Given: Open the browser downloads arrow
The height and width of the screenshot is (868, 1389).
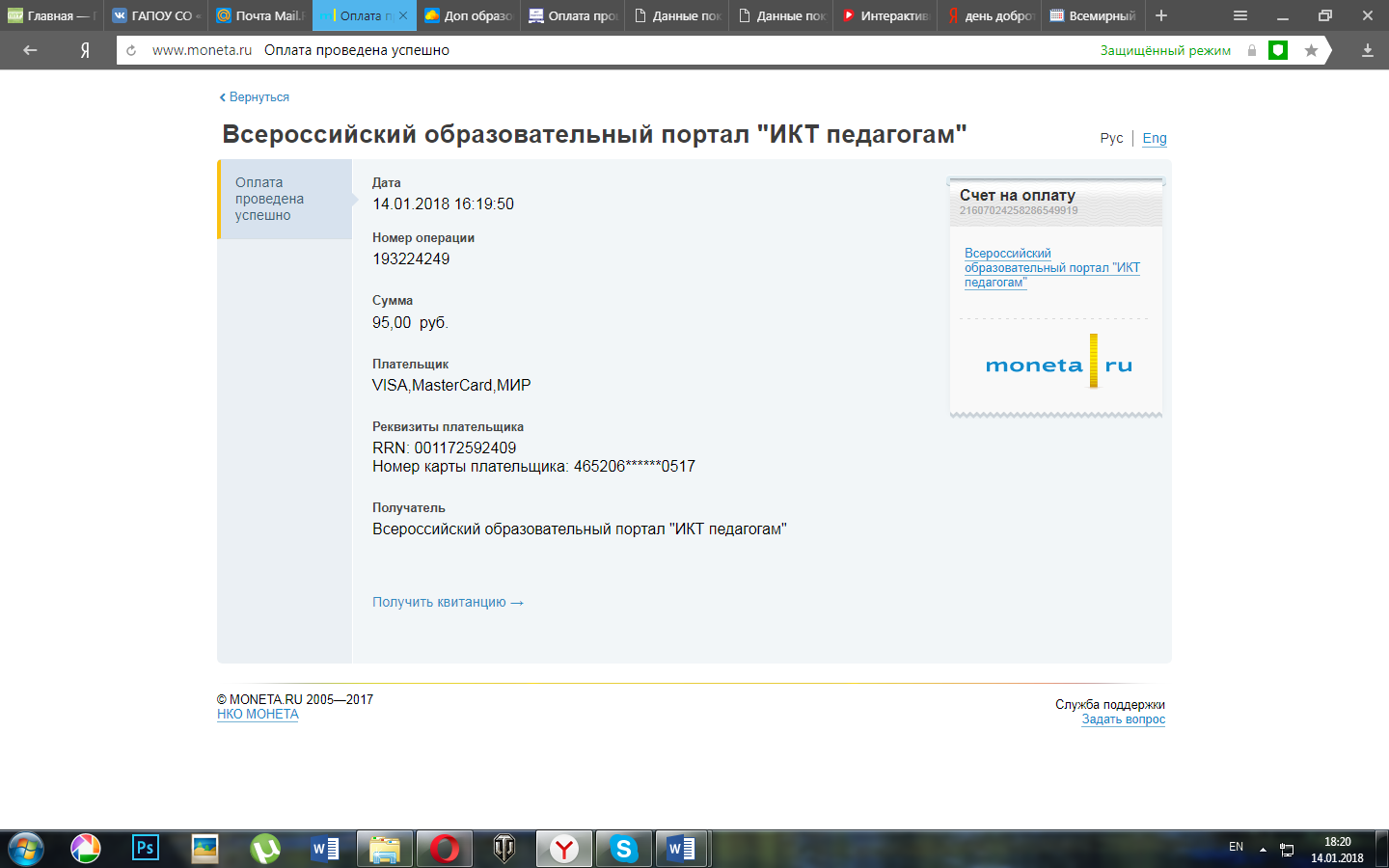Looking at the screenshot, I should 1367,50.
